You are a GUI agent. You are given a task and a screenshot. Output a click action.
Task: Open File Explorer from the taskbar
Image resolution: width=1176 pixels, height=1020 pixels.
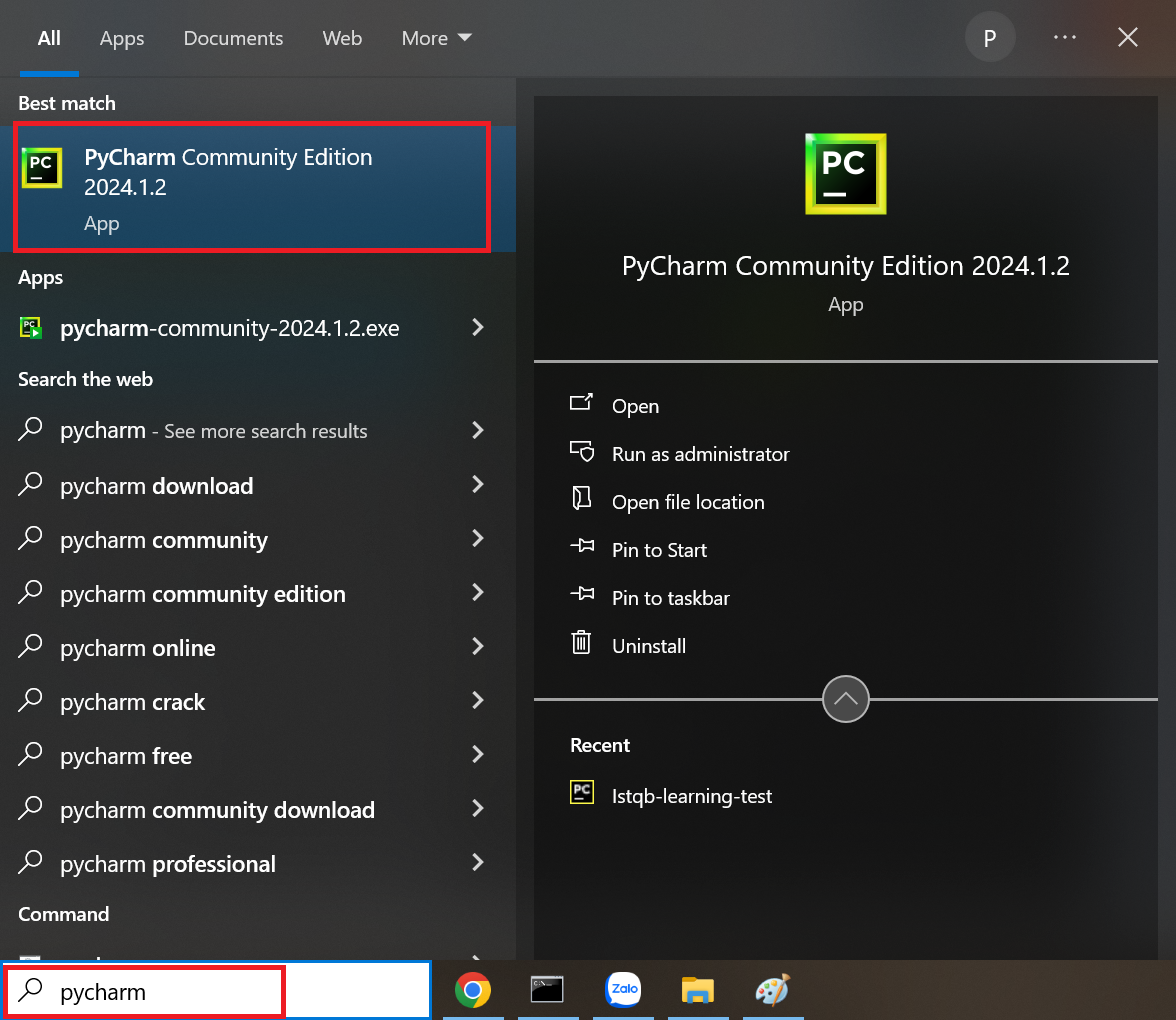[x=697, y=990]
